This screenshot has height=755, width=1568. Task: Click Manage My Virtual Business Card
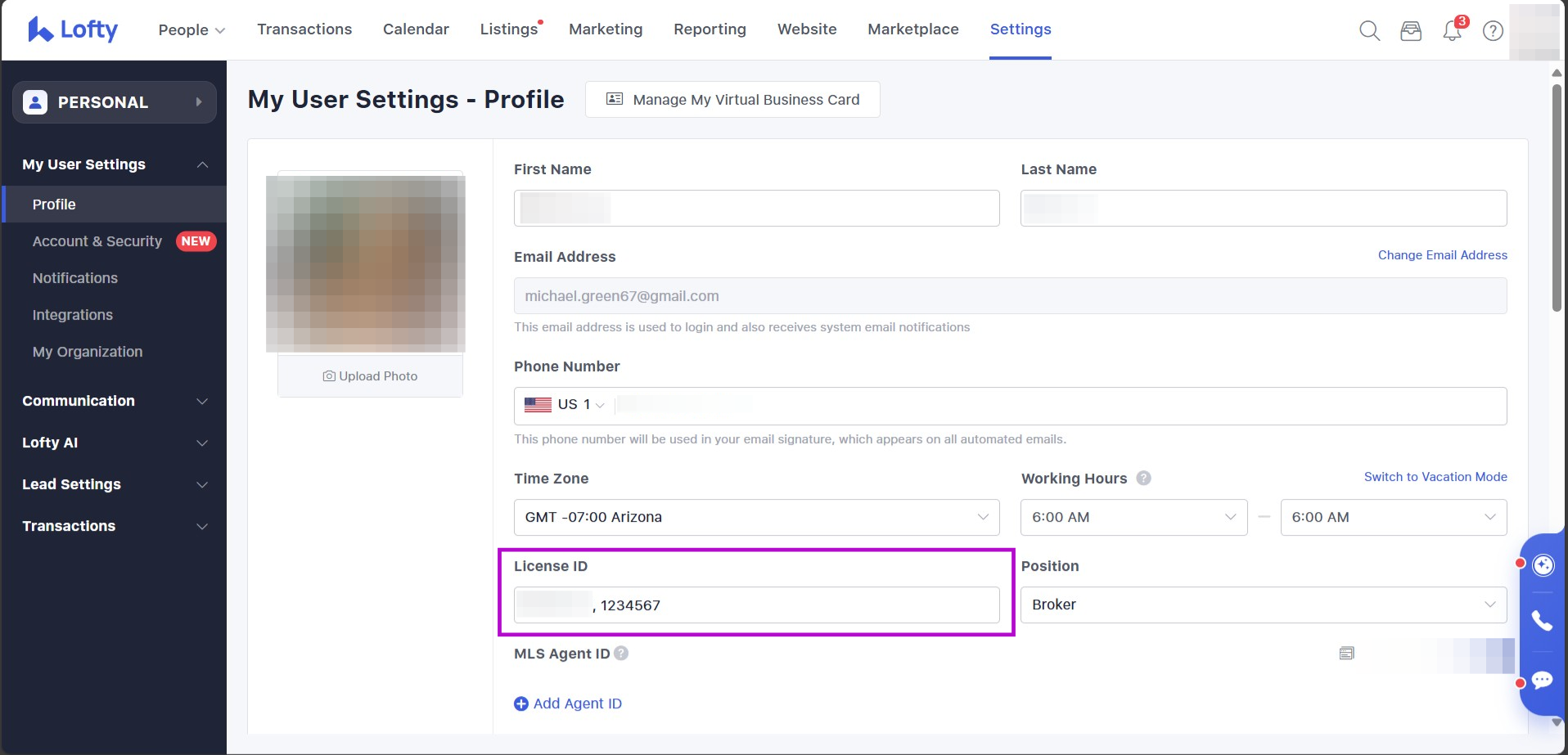(x=732, y=100)
